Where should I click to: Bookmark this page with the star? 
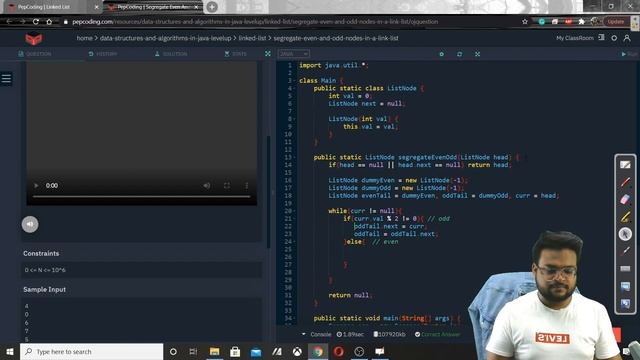(525, 22)
